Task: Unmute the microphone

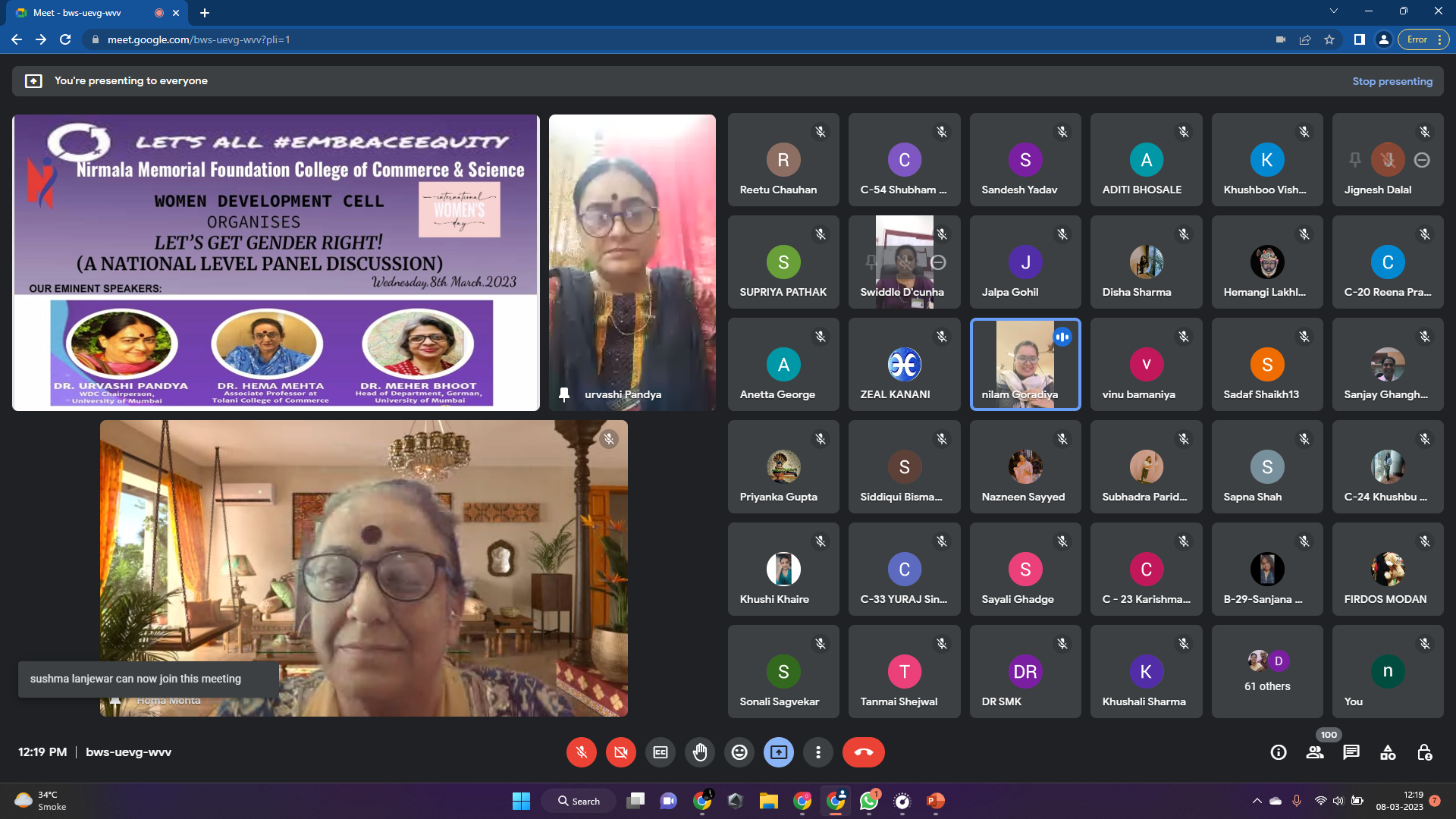Action: tap(582, 752)
